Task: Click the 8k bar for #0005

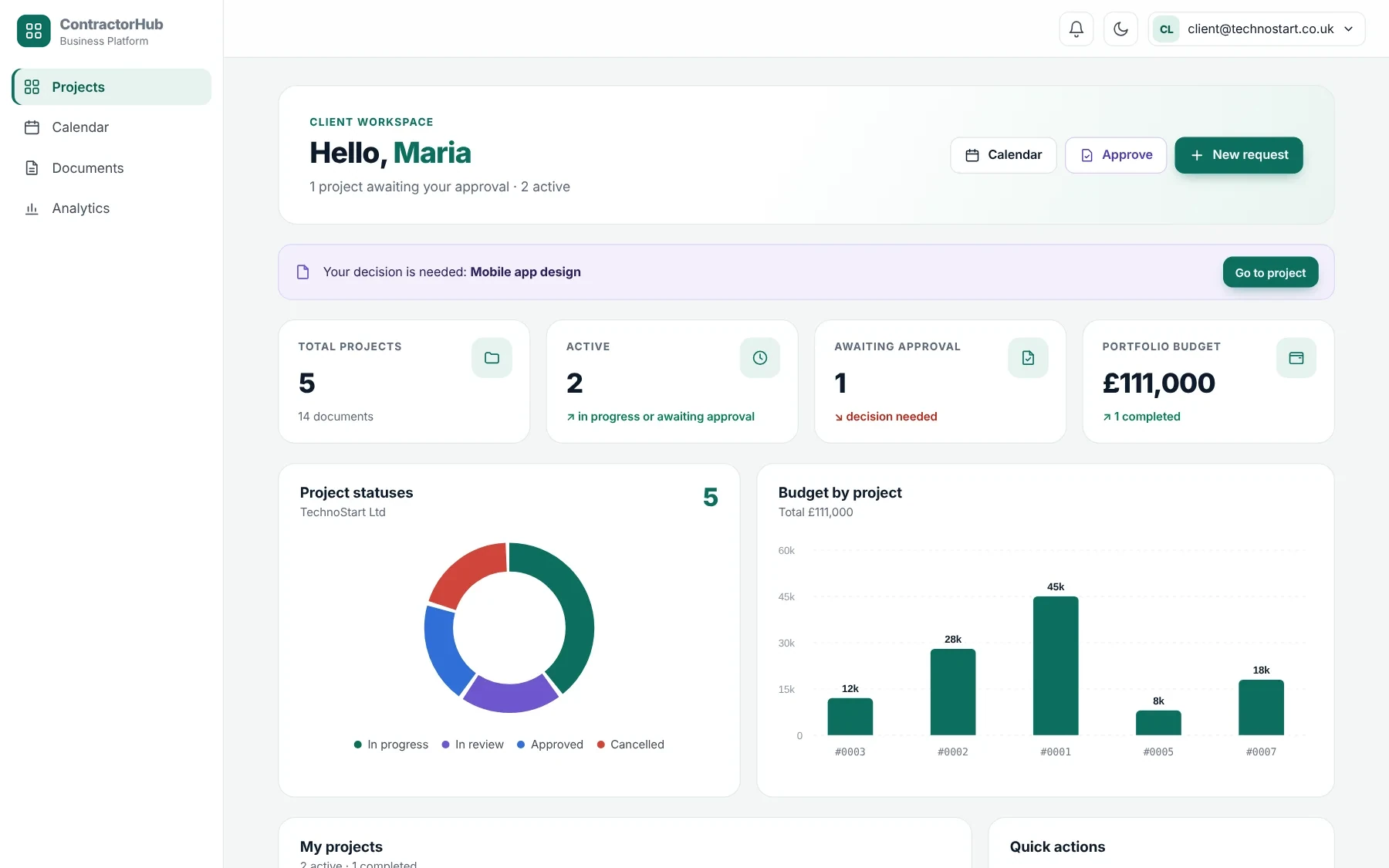Action: [x=1158, y=723]
